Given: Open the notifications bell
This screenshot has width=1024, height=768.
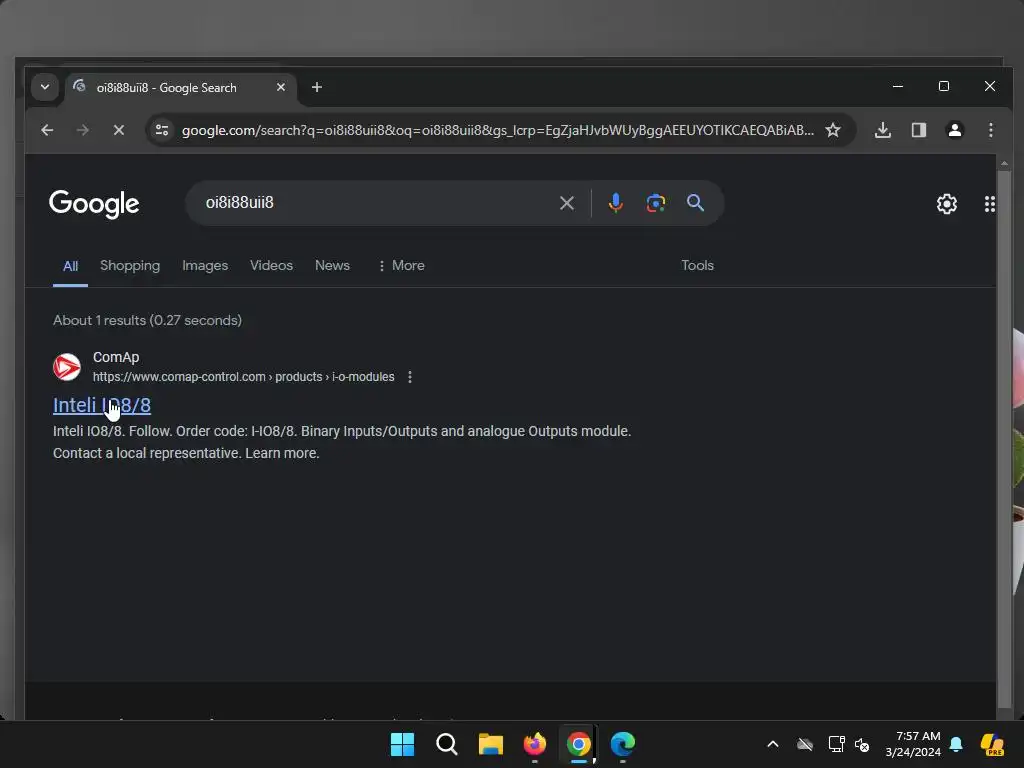Looking at the screenshot, I should (x=956, y=744).
